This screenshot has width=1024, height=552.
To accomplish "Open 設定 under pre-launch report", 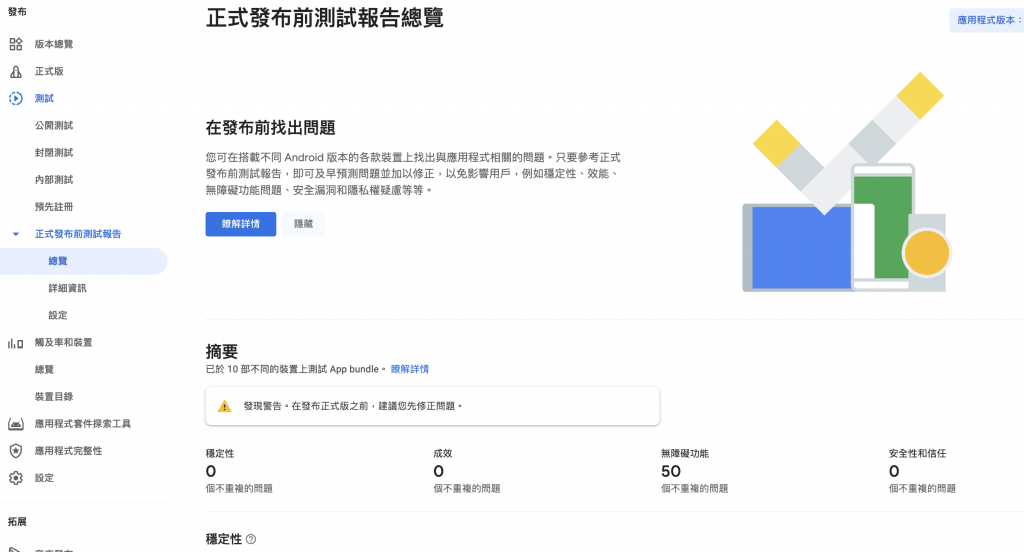I will pyautogui.click(x=57, y=316).
